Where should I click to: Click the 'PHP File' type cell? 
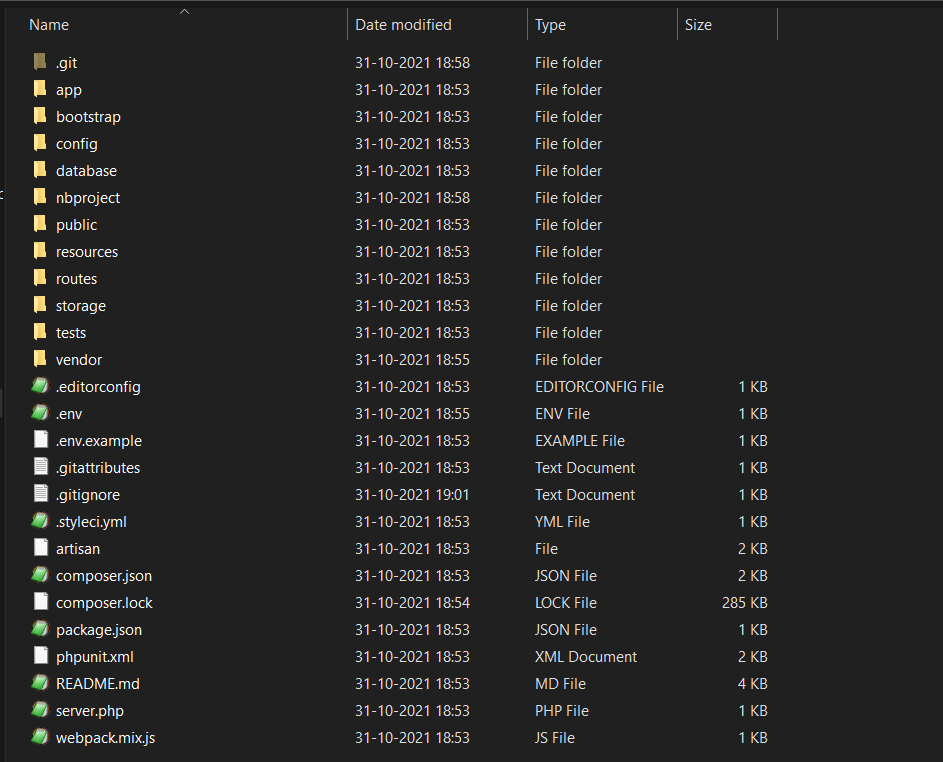(x=561, y=711)
